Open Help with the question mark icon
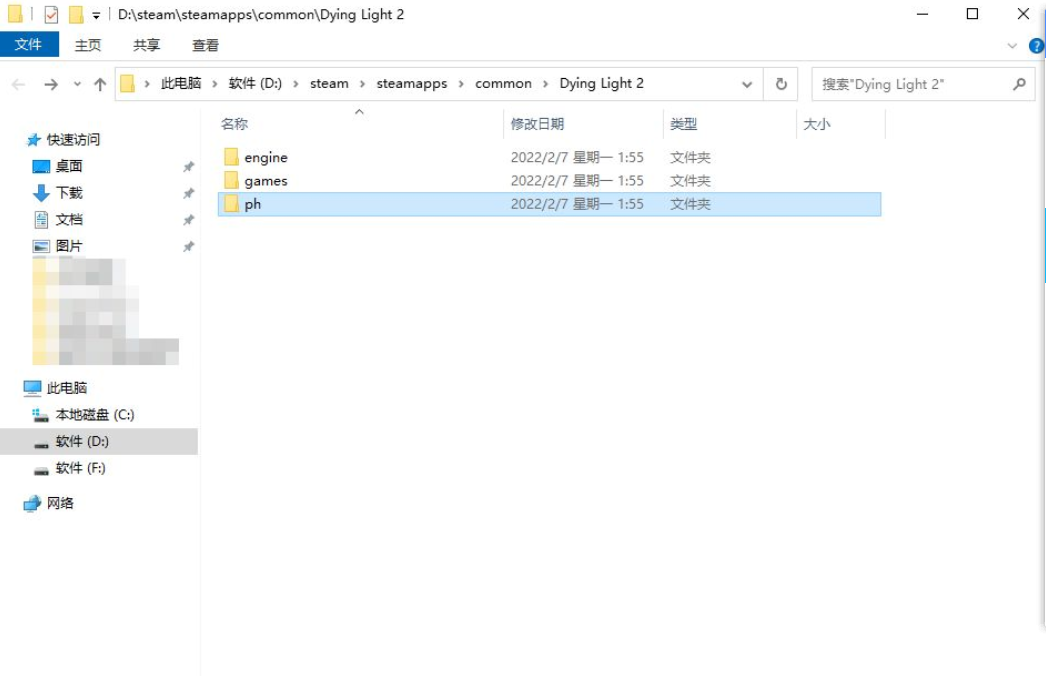Image resolution: width=1046 pixels, height=676 pixels. pyautogui.click(x=1036, y=45)
